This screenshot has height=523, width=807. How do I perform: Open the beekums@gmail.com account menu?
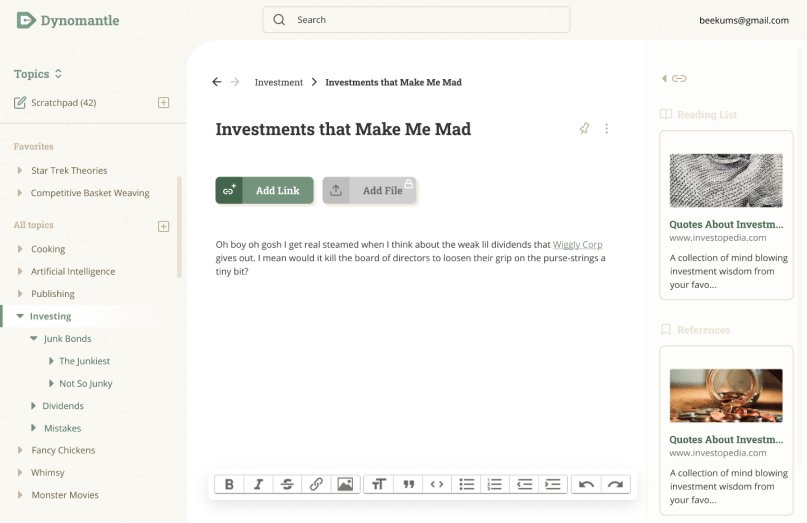pyautogui.click(x=744, y=20)
